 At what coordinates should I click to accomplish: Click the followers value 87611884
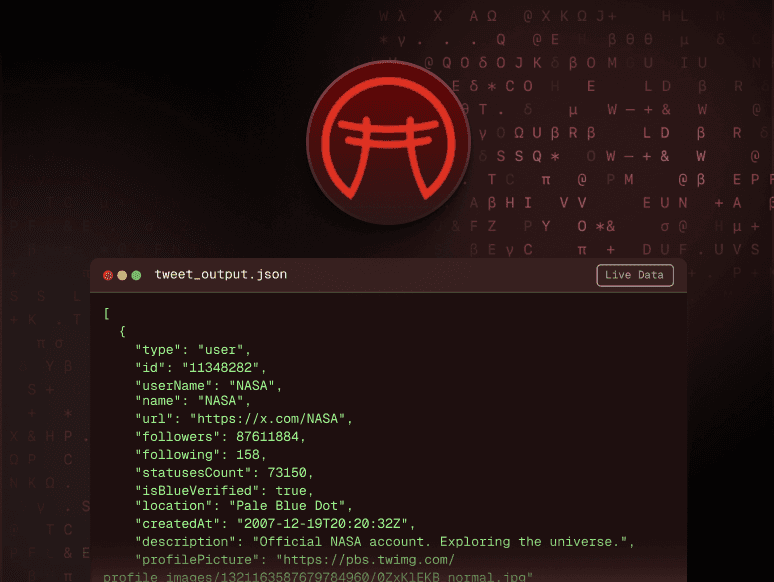click(267, 437)
